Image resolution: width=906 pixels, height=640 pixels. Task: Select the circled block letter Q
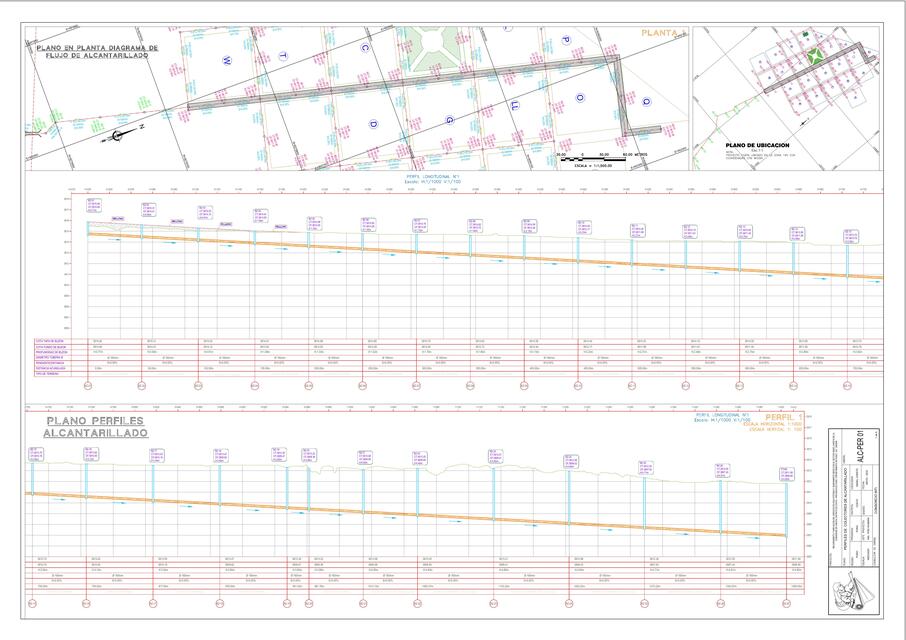646,101
